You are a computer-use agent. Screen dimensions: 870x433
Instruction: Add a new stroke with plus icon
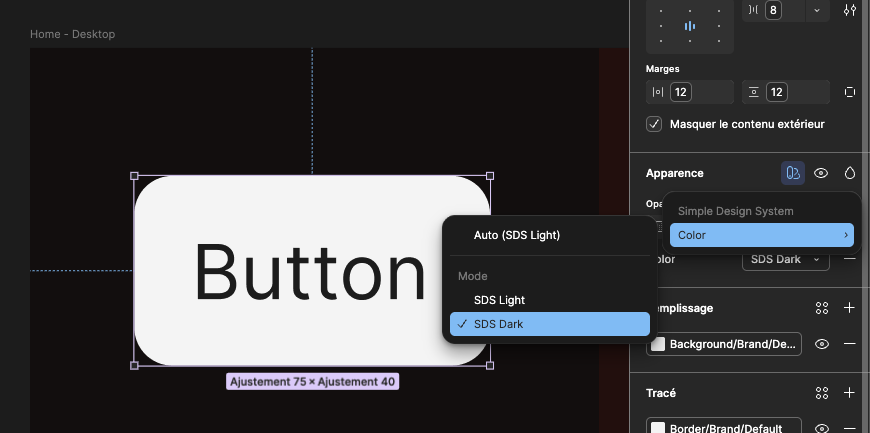[x=849, y=393]
